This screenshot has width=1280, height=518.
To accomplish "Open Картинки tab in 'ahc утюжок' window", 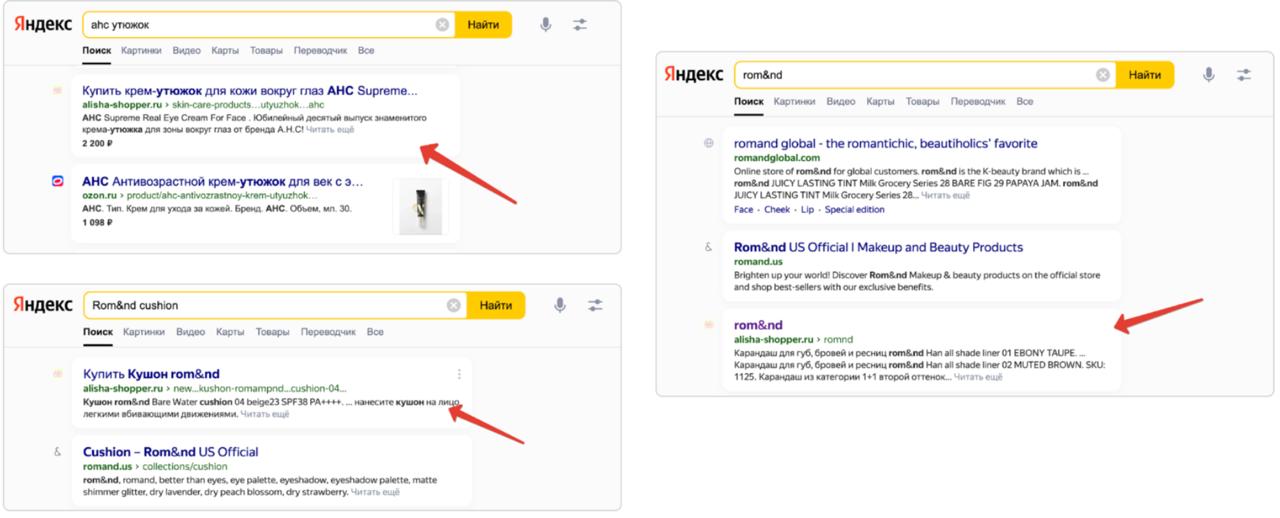I will click(141, 50).
